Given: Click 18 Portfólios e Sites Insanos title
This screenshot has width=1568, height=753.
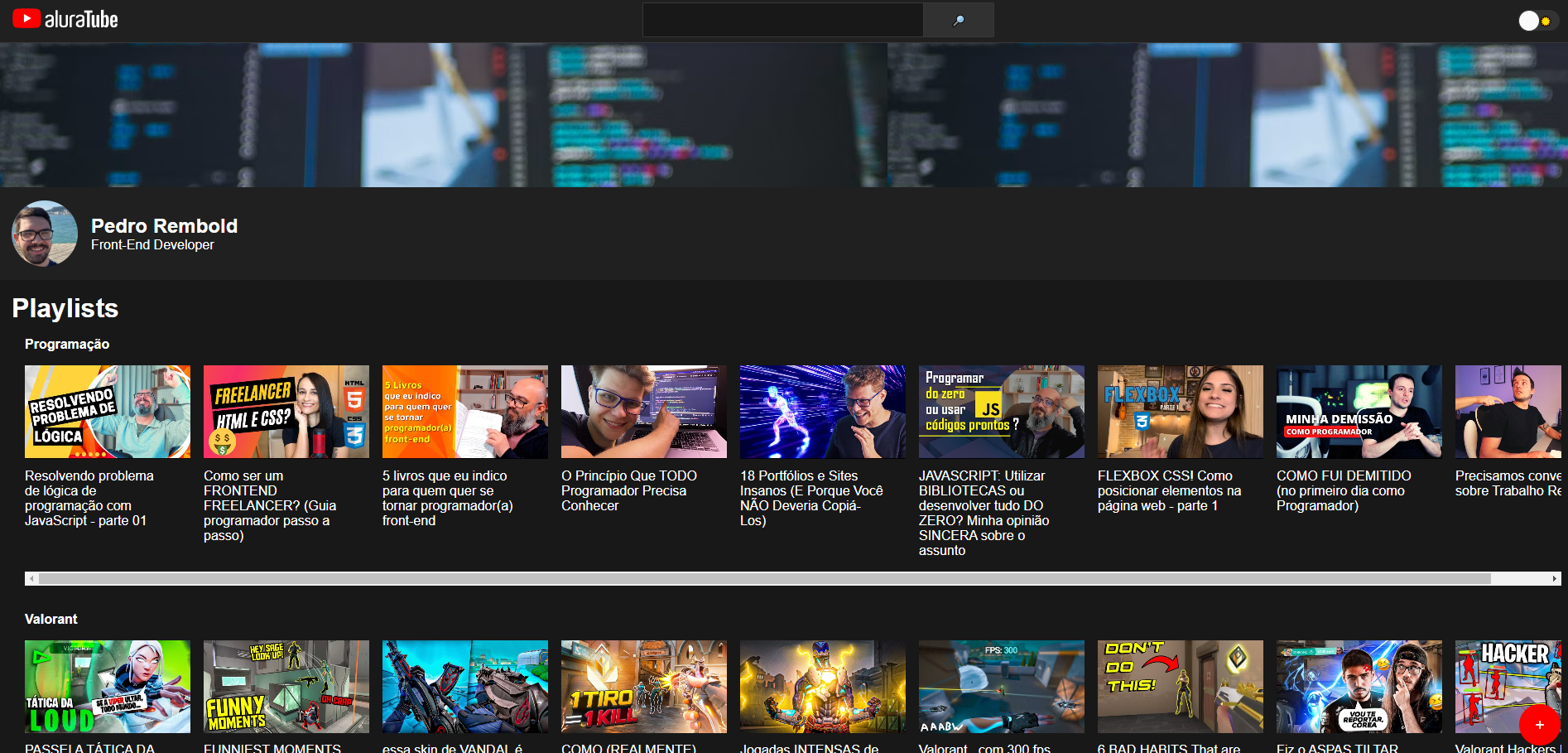Looking at the screenshot, I should [x=811, y=498].
